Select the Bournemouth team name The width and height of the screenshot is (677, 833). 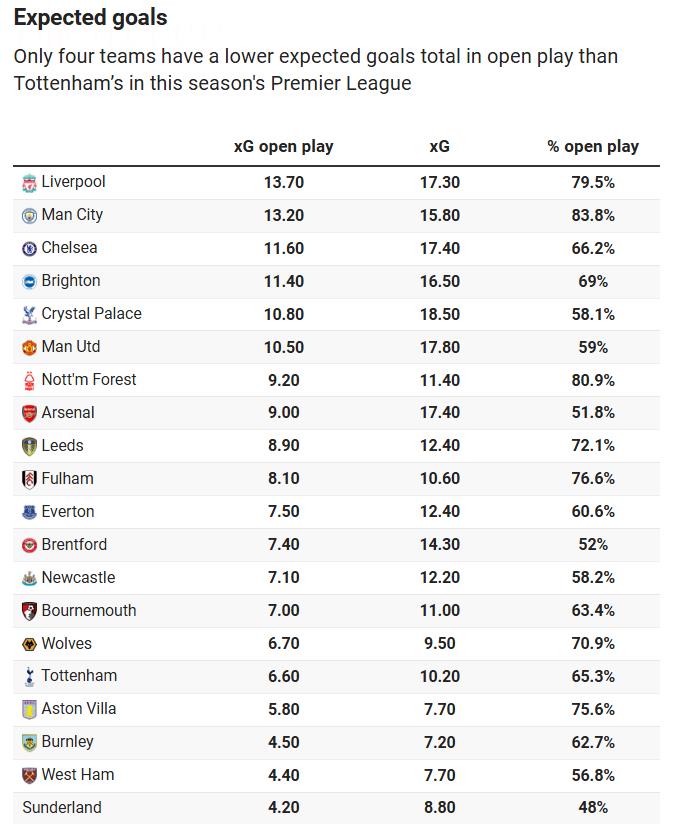coord(89,611)
